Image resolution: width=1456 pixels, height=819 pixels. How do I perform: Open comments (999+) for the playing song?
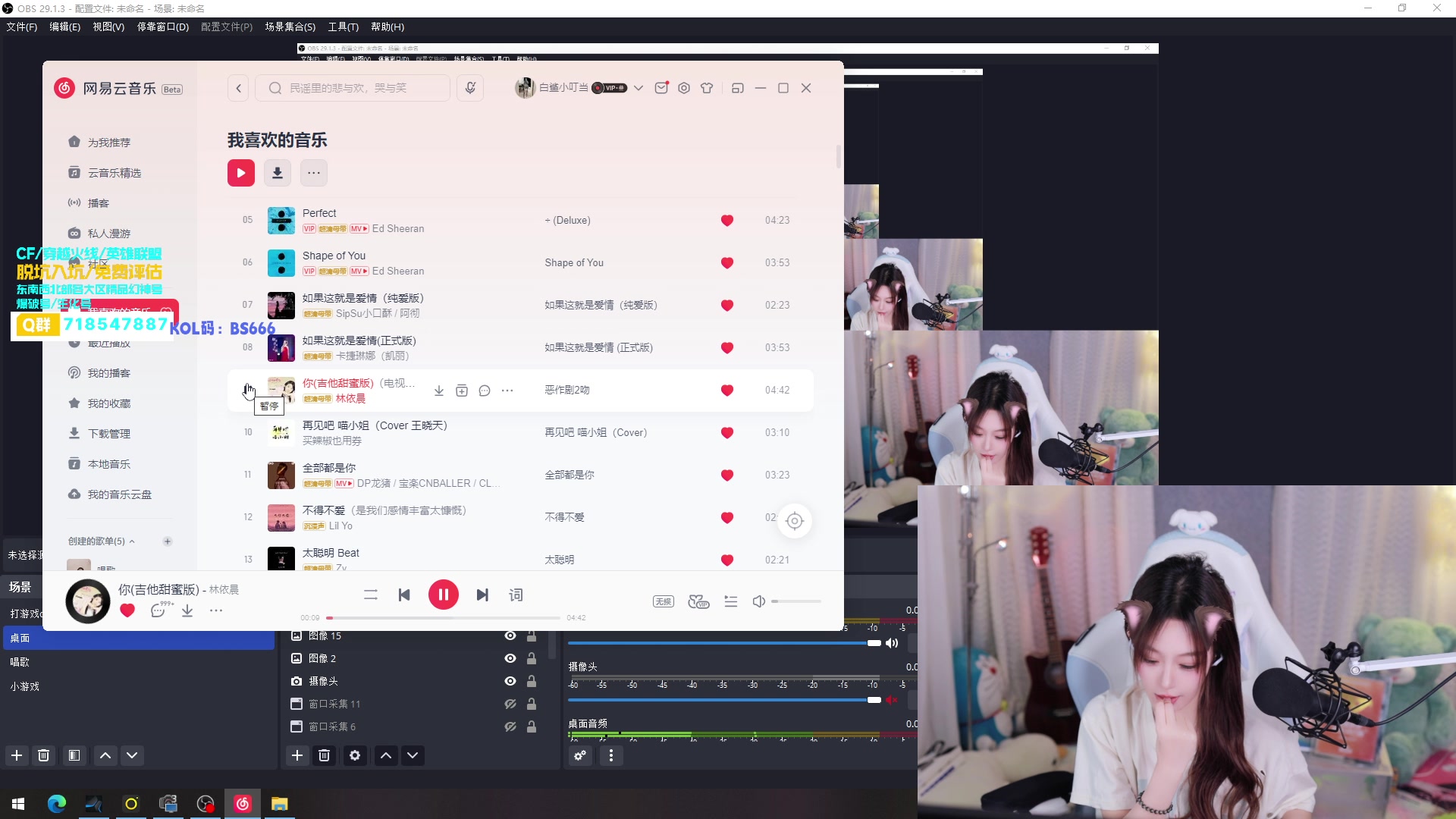pyautogui.click(x=160, y=610)
